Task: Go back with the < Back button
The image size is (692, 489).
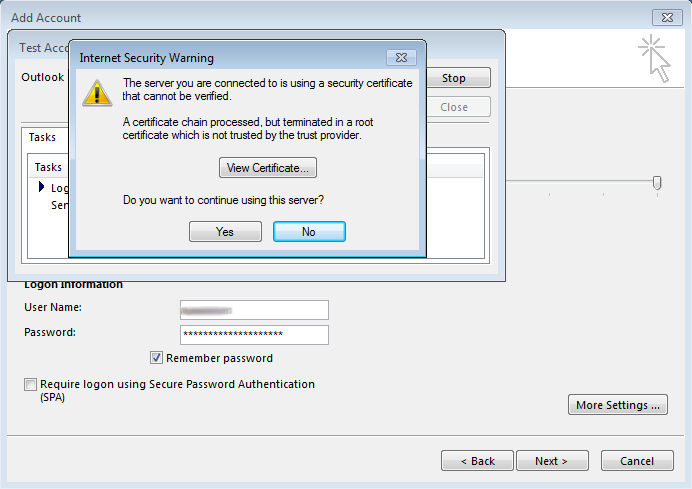Action: point(477,461)
